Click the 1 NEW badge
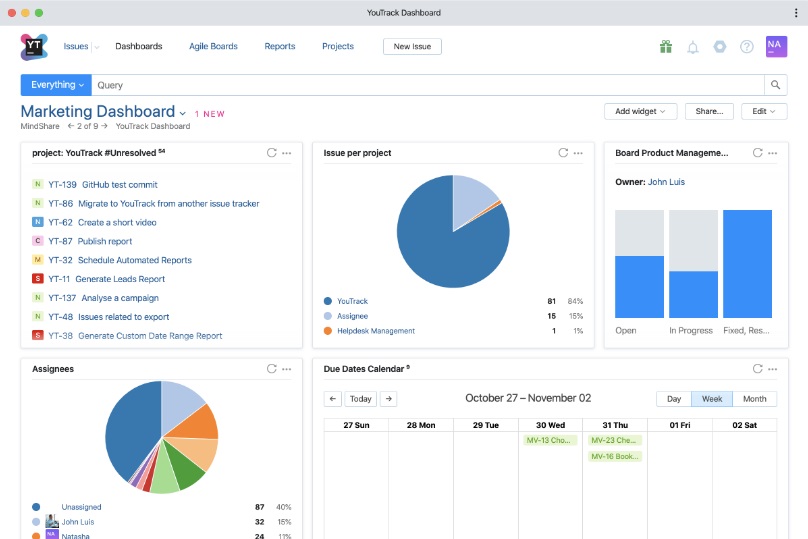The image size is (808, 539). coord(210,114)
